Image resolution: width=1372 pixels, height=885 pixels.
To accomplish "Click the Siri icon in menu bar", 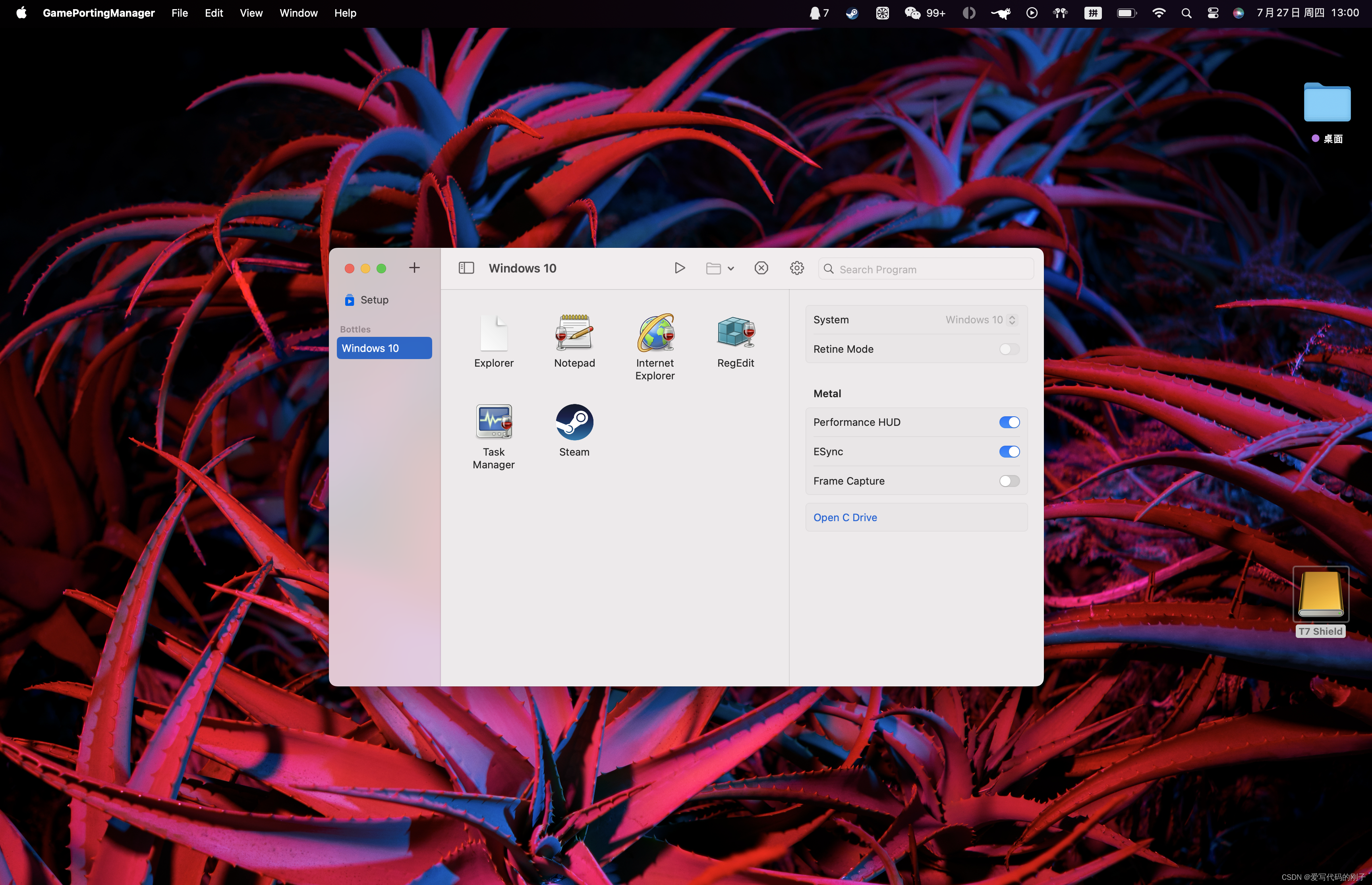I will 1238,13.
